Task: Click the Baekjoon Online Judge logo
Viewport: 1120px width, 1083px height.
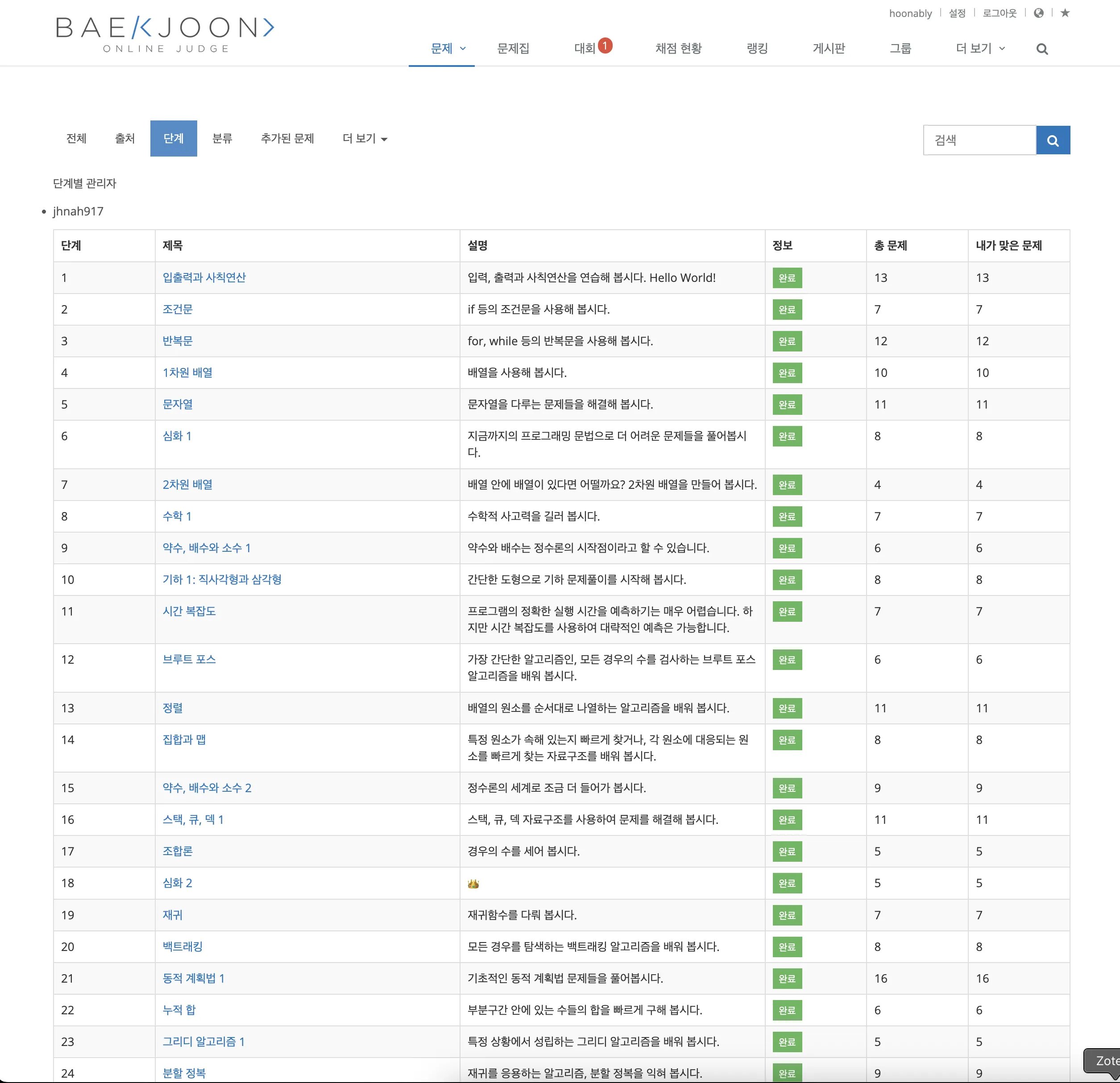Action: (x=165, y=34)
